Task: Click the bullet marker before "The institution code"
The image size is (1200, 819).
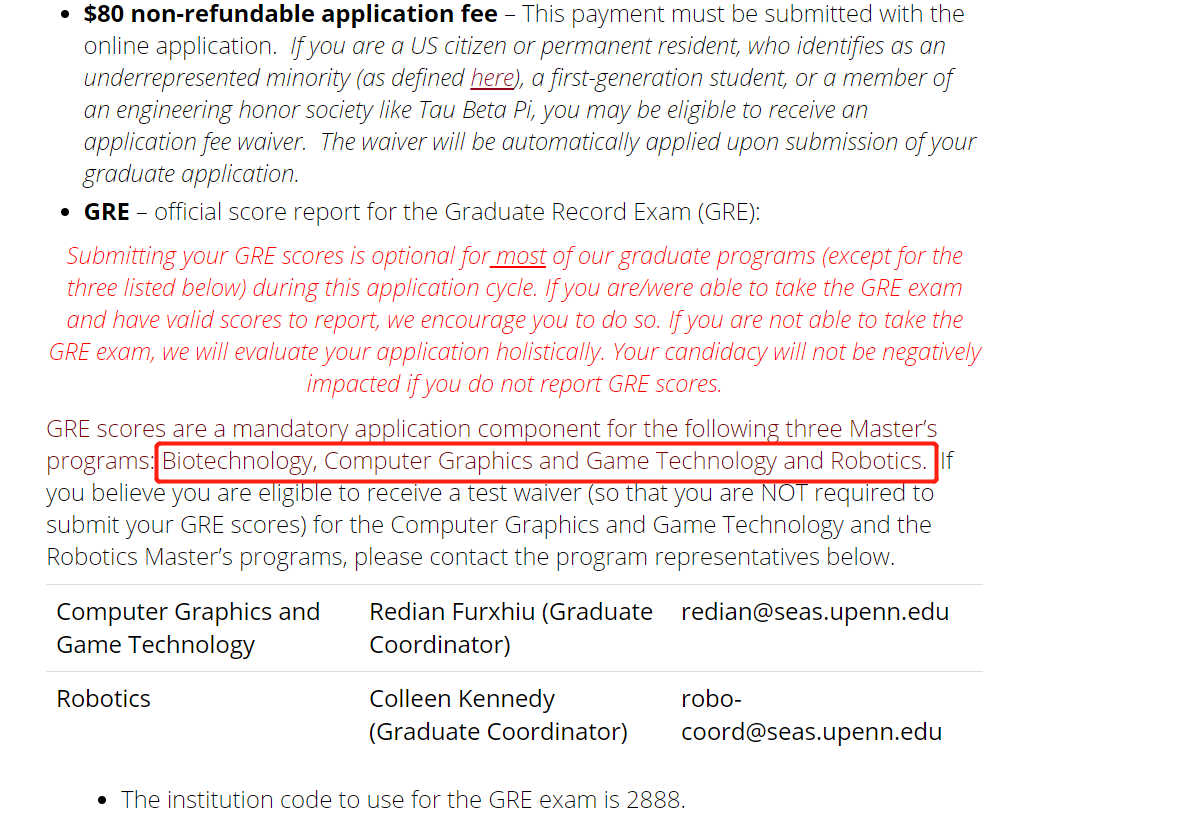Action: click(x=102, y=801)
